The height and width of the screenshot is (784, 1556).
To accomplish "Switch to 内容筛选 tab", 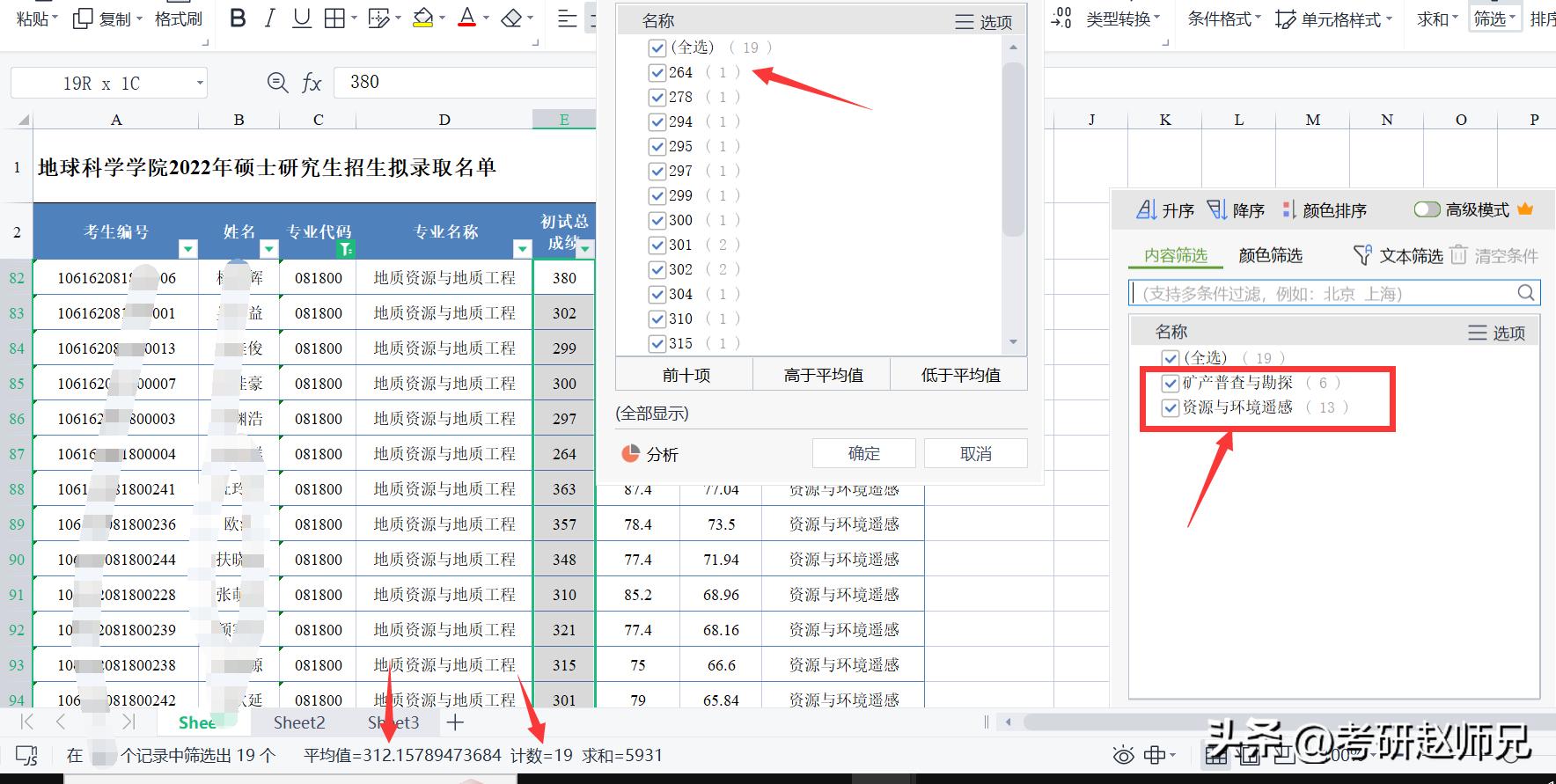I will [x=1176, y=255].
